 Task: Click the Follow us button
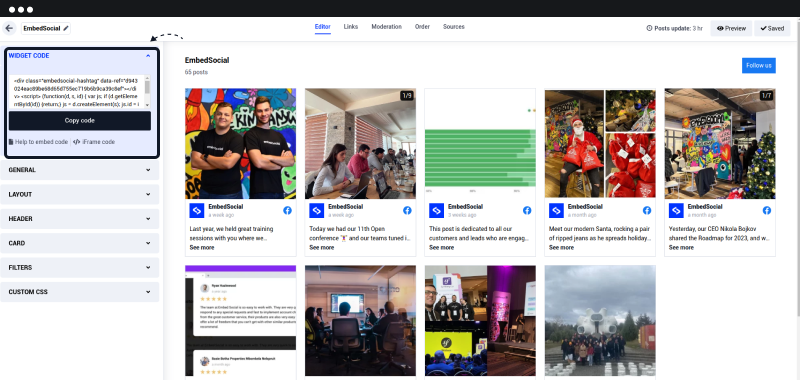coord(759,65)
